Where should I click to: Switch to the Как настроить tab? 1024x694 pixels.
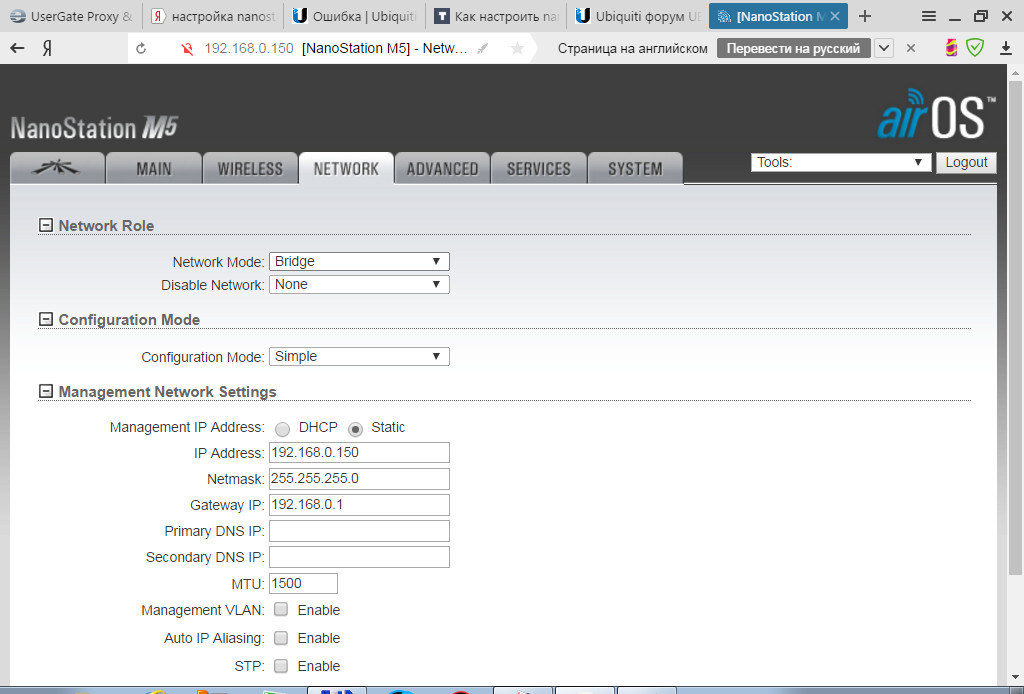pos(496,16)
